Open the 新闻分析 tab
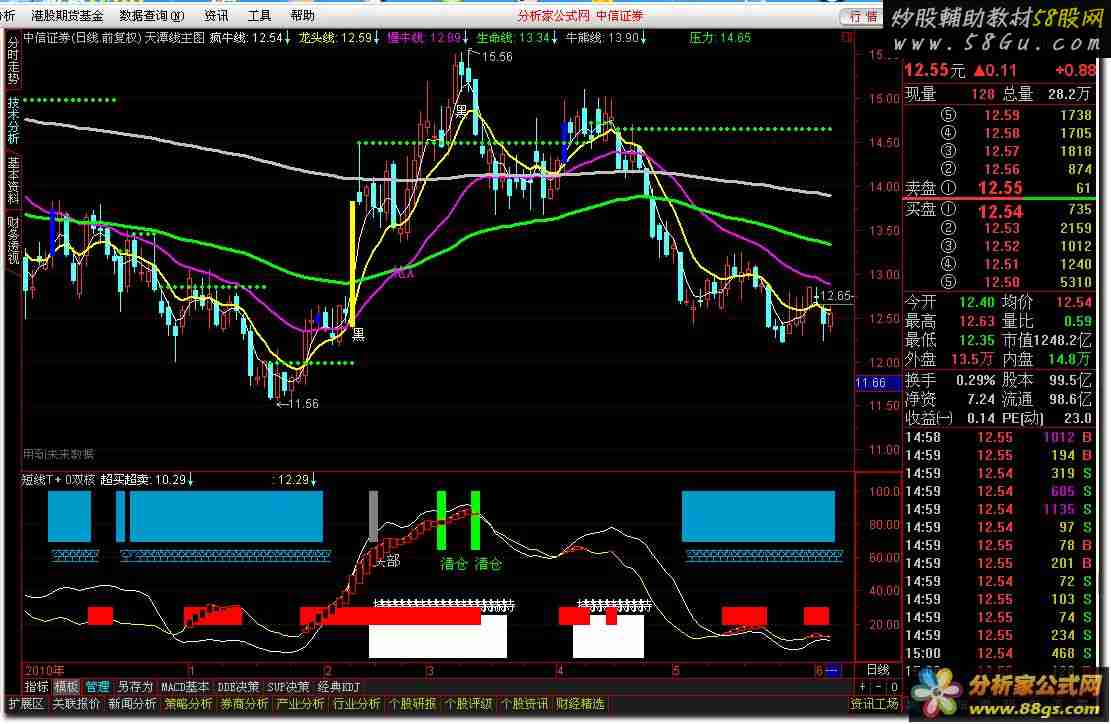The image size is (1111, 724). (x=132, y=704)
